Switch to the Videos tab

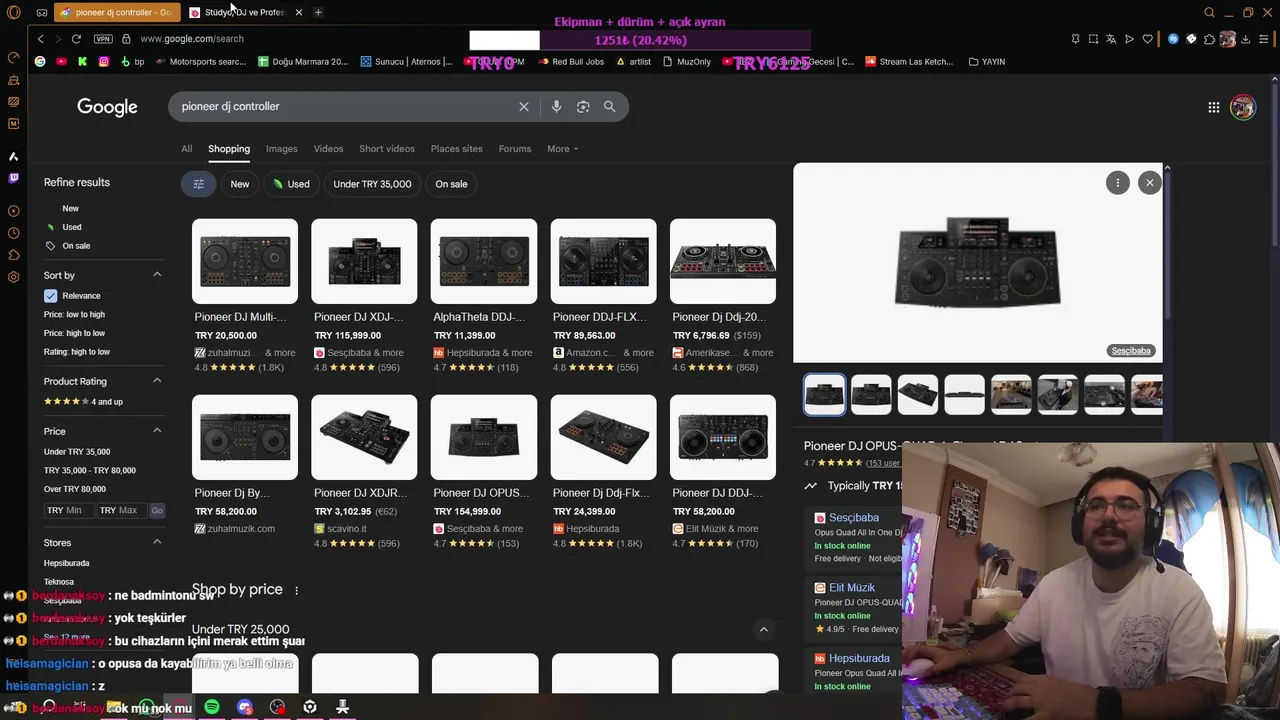click(x=328, y=149)
